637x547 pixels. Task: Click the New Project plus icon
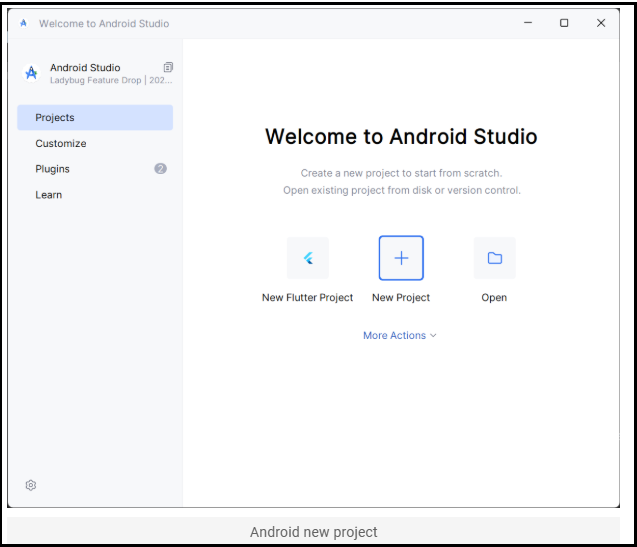click(401, 258)
